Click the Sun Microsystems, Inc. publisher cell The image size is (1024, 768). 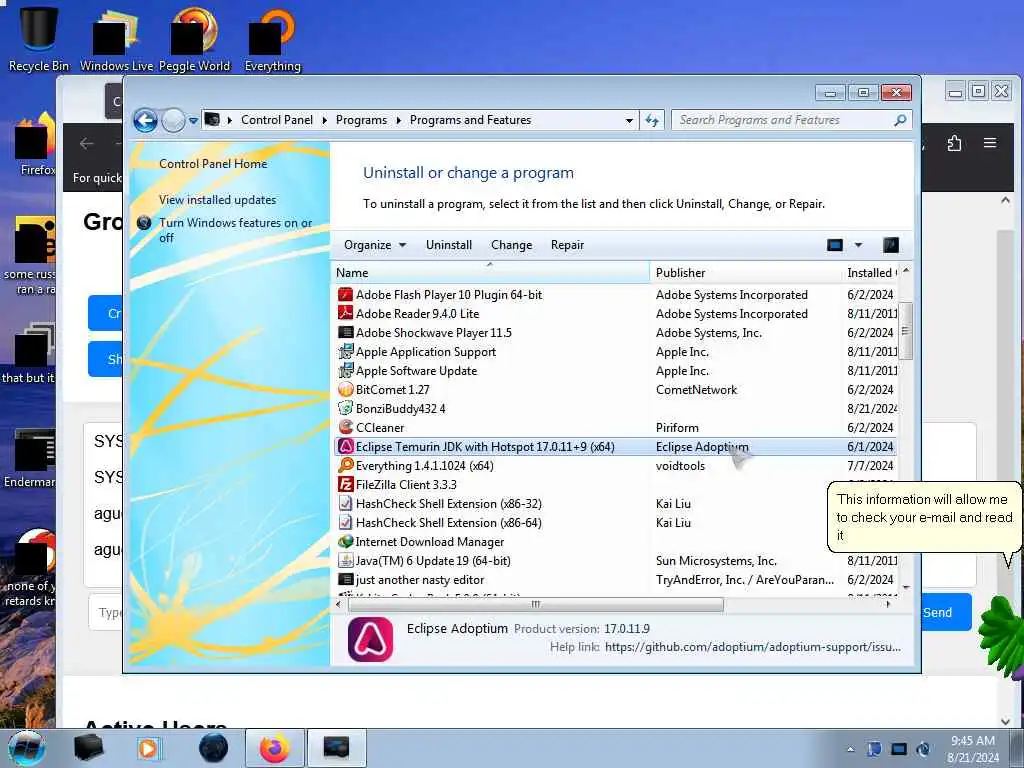pos(716,561)
